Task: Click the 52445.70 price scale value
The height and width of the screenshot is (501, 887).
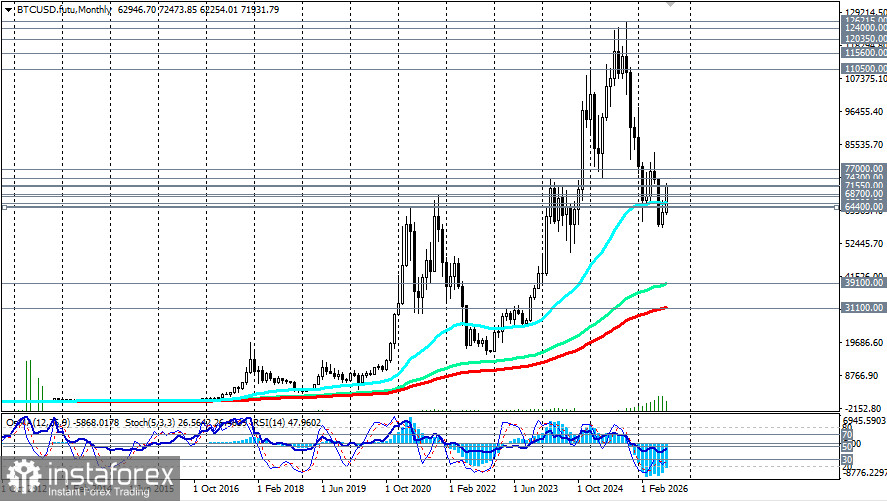Action: tap(864, 244)
